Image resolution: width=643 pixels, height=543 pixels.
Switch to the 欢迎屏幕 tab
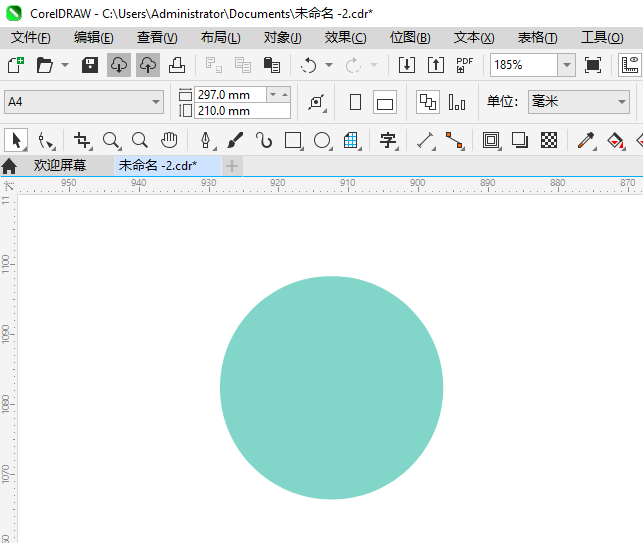pyautogui.click(x=60, y=166)
